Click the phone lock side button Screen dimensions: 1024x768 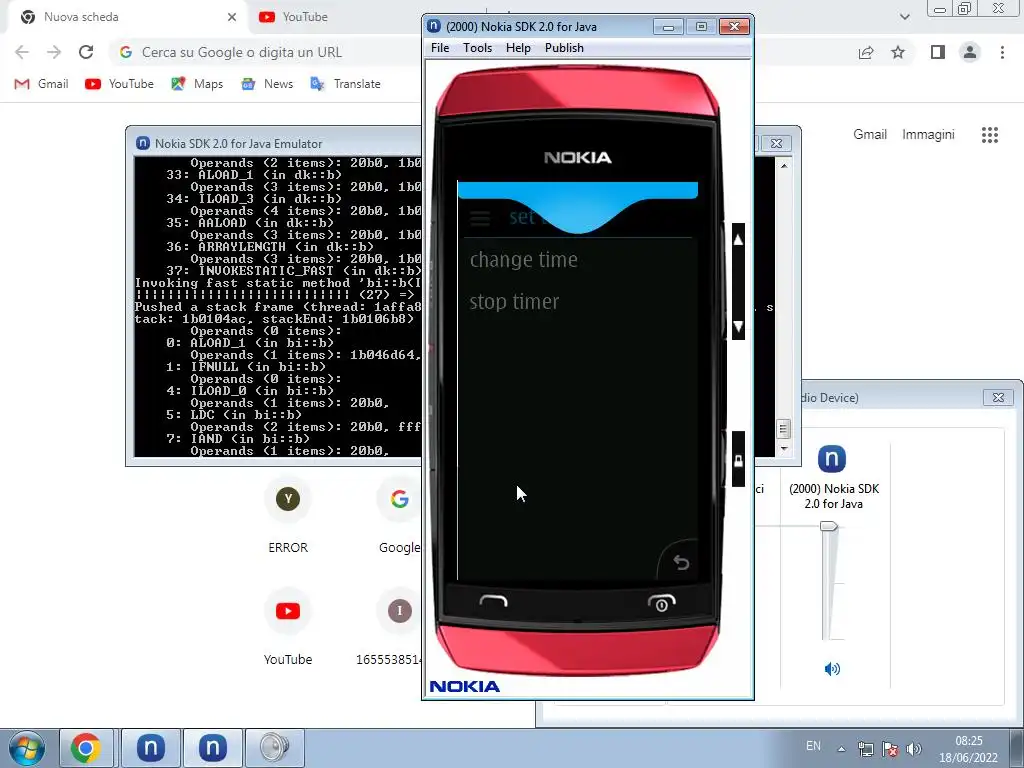(738, 460)
